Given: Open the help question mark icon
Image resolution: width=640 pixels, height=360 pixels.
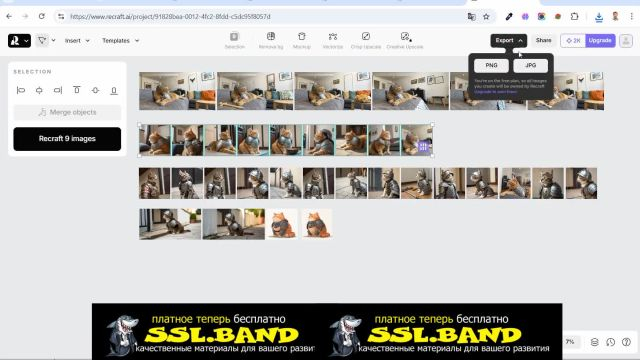Looking at the screenshot, I should (x=626, y=342).
